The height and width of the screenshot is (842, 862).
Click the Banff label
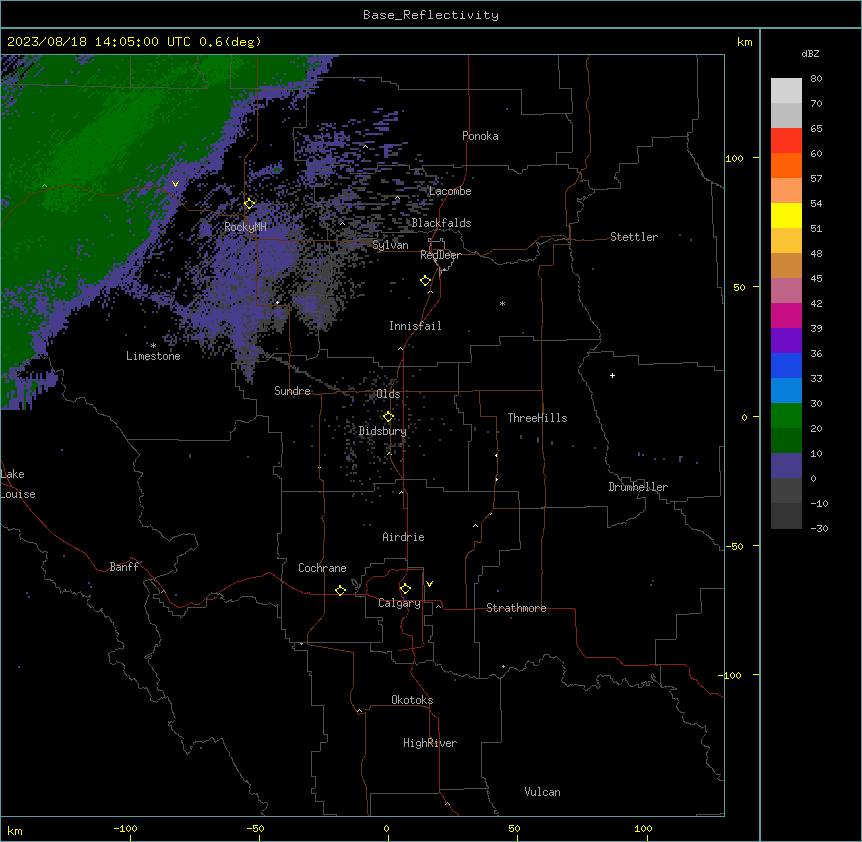(x=124, y=567)
